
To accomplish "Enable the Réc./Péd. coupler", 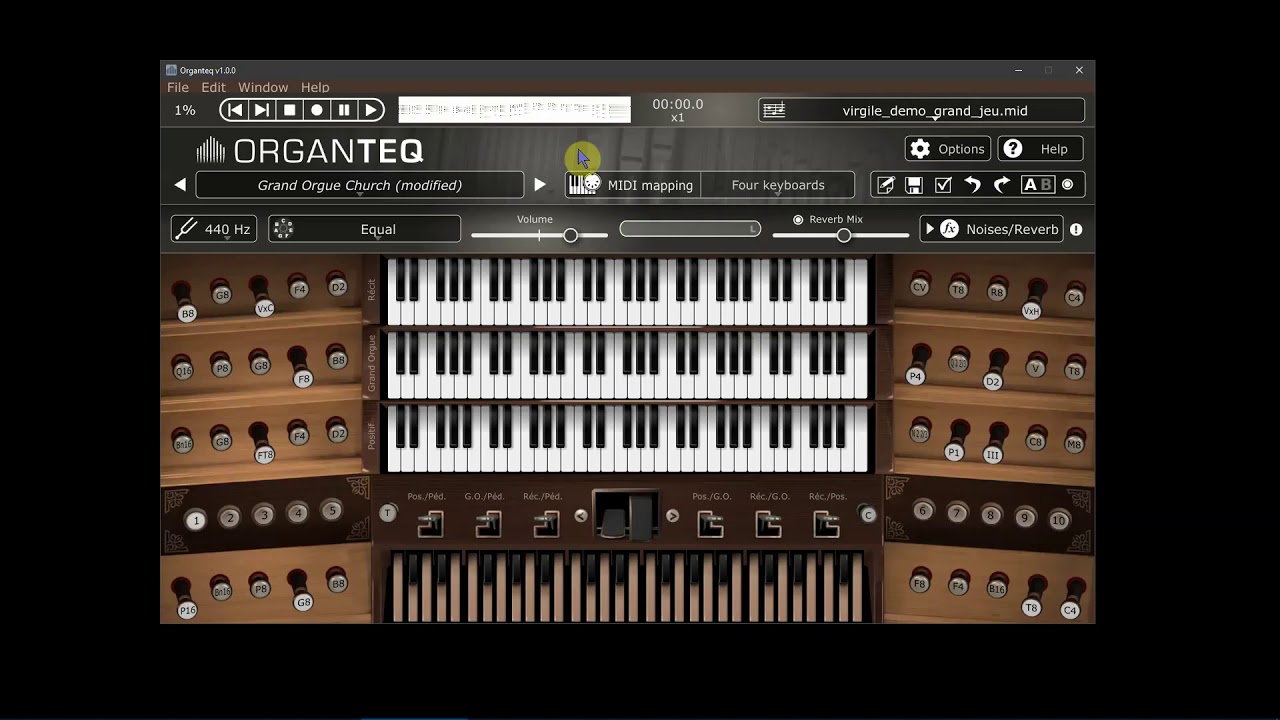I will (x=546, y=523).
